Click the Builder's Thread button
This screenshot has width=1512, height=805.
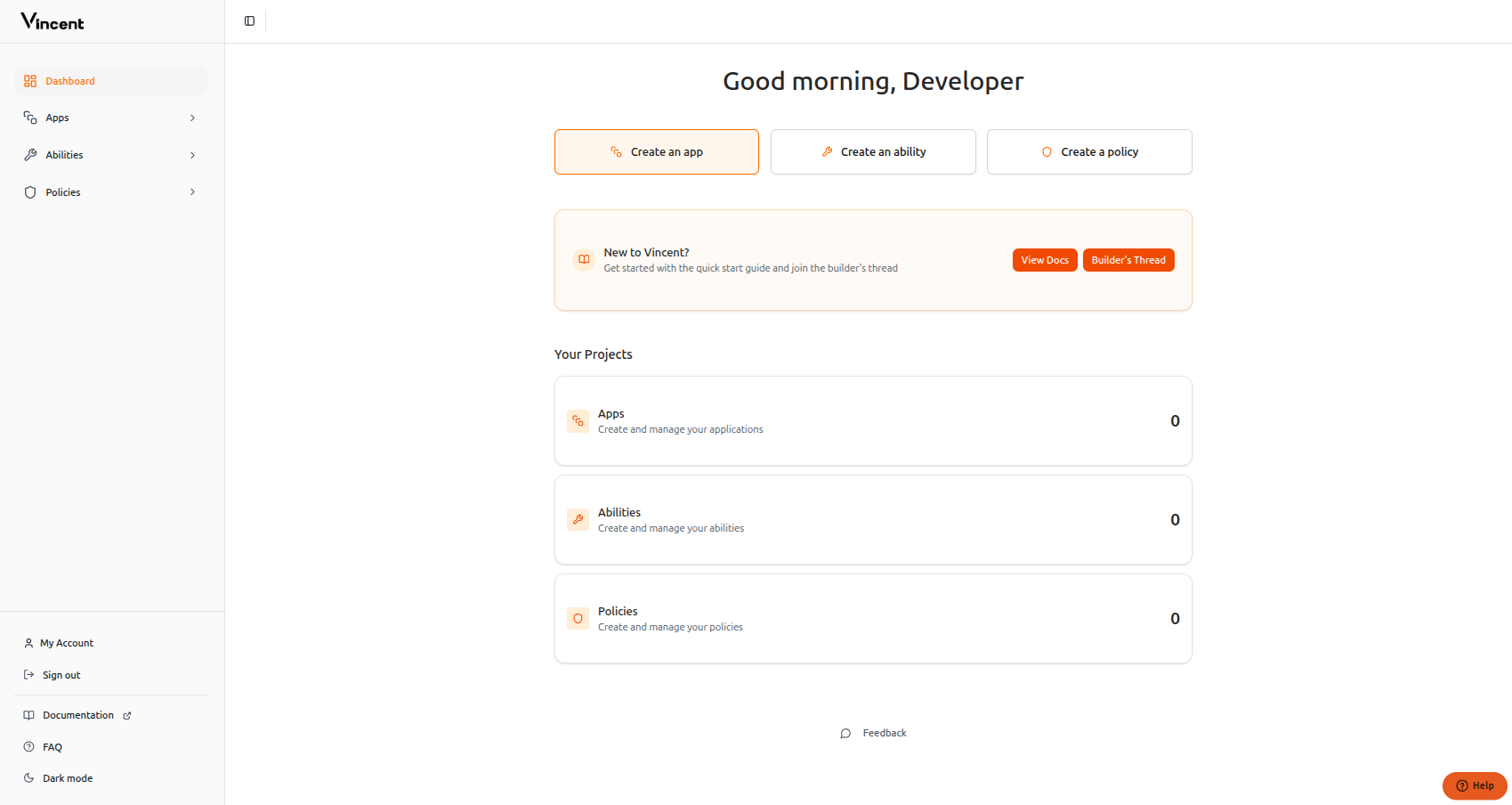1128,259
